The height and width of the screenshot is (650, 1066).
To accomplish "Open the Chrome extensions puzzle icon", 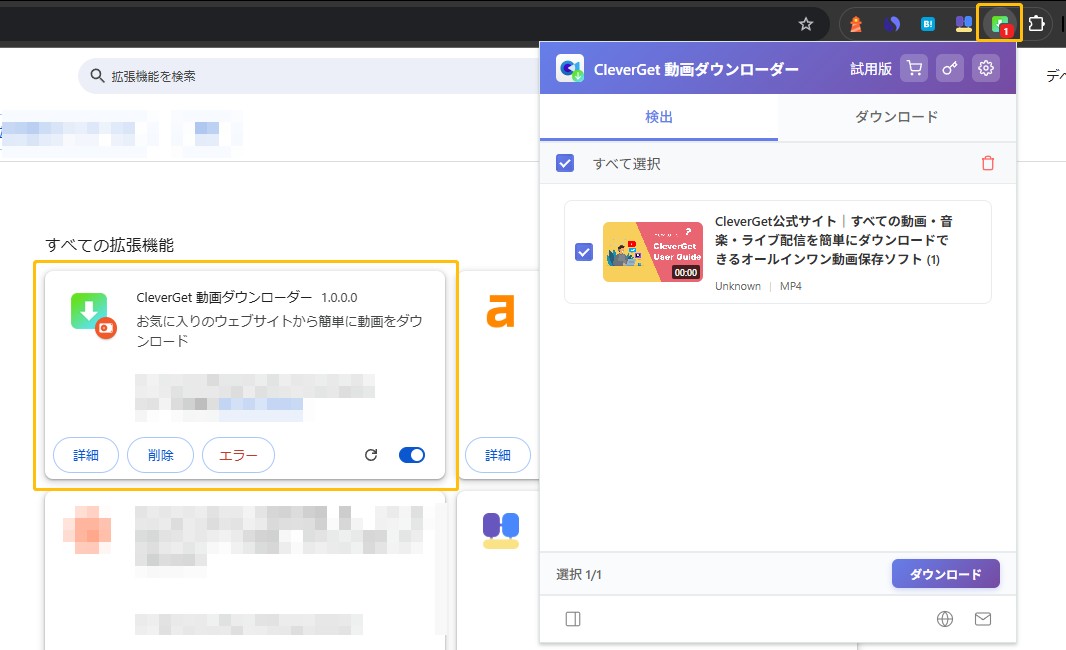I will [1036, 24].
